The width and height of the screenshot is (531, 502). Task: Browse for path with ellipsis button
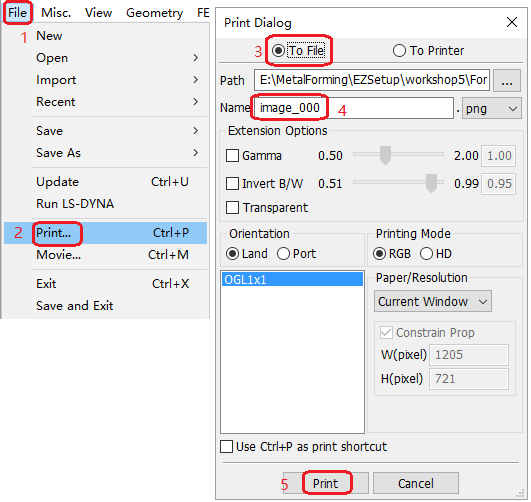coord(507,81)
